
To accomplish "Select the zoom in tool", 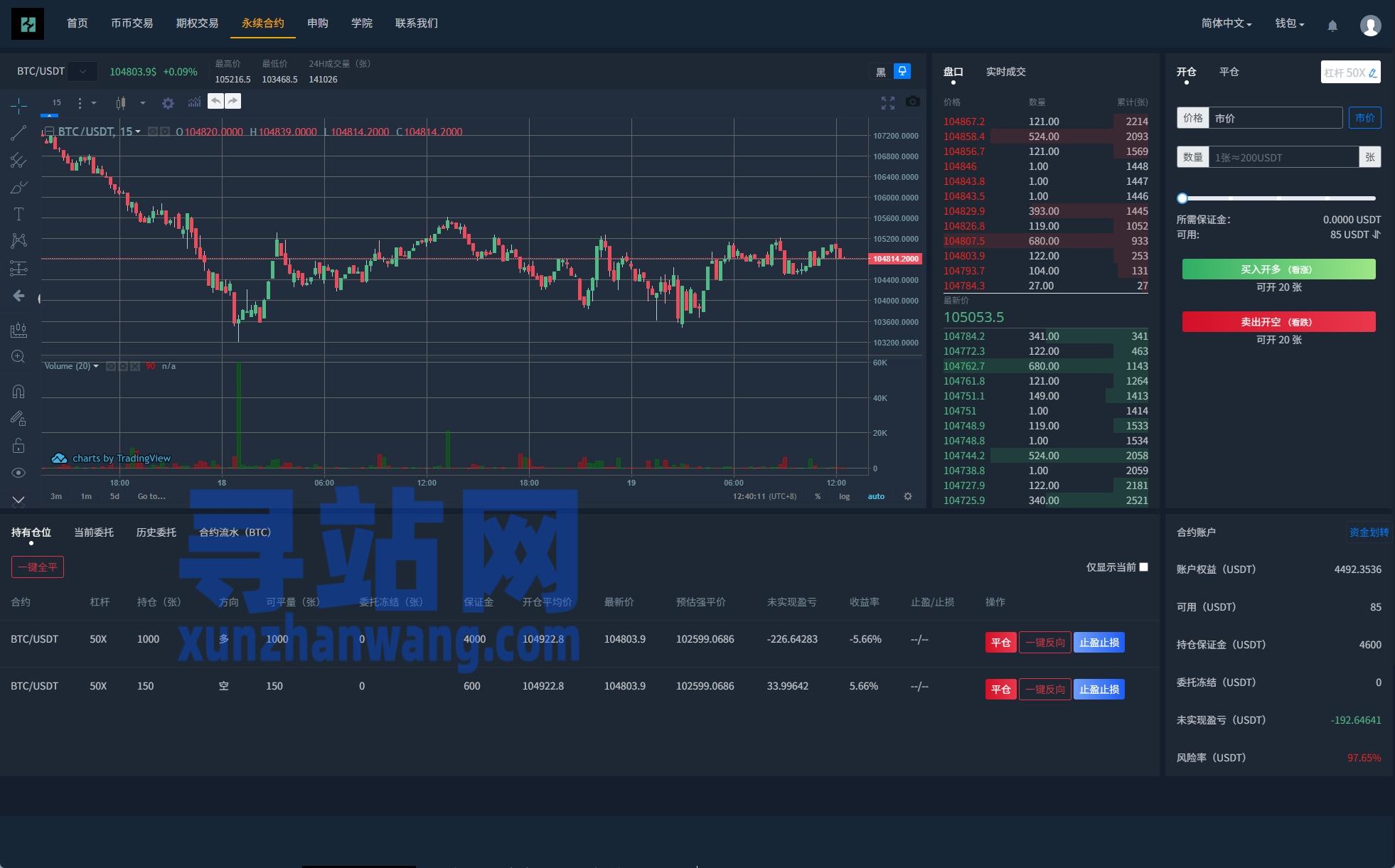I will [x=18, y=357].
